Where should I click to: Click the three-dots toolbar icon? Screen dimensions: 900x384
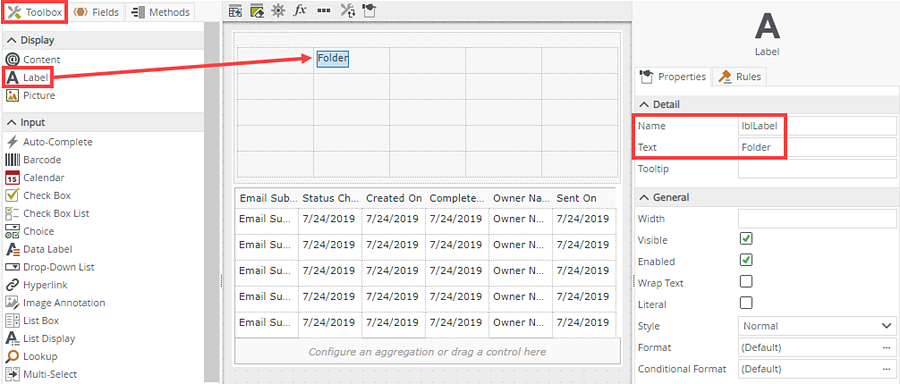click(x=323, y=11)
